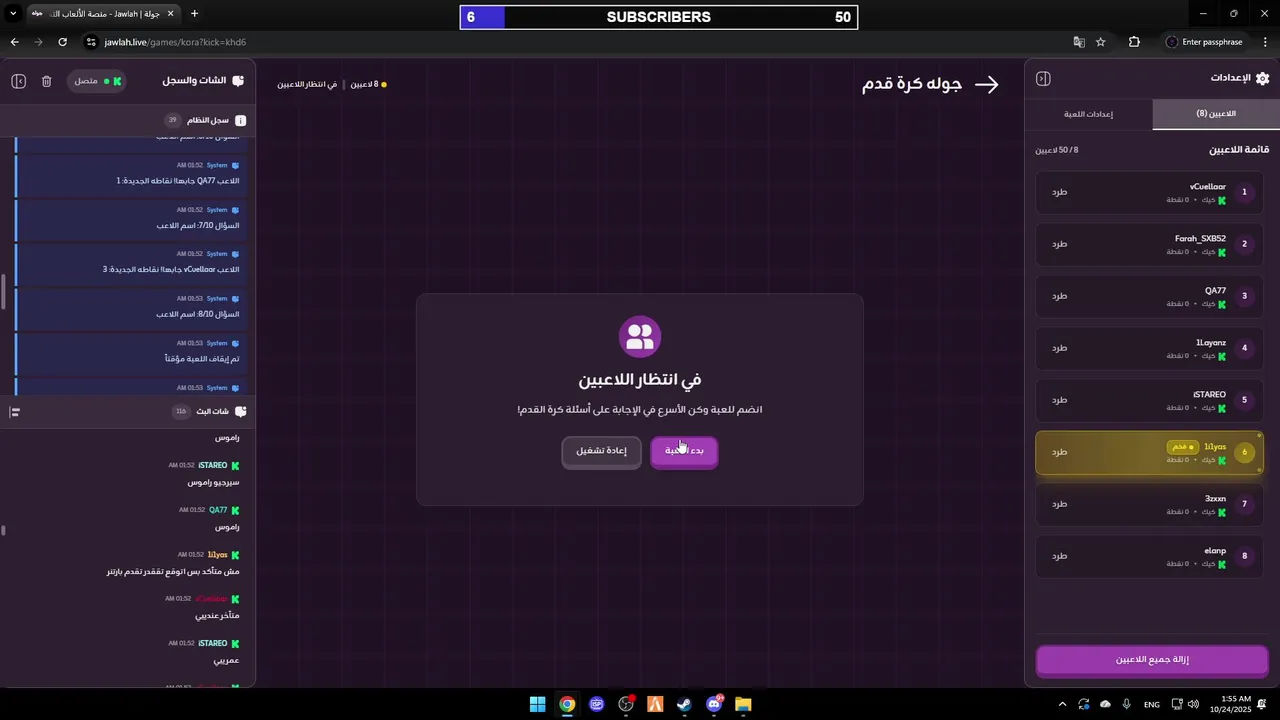
Task: Switch to the إعدادات اللعبة tab
Action: point(1088,114)
